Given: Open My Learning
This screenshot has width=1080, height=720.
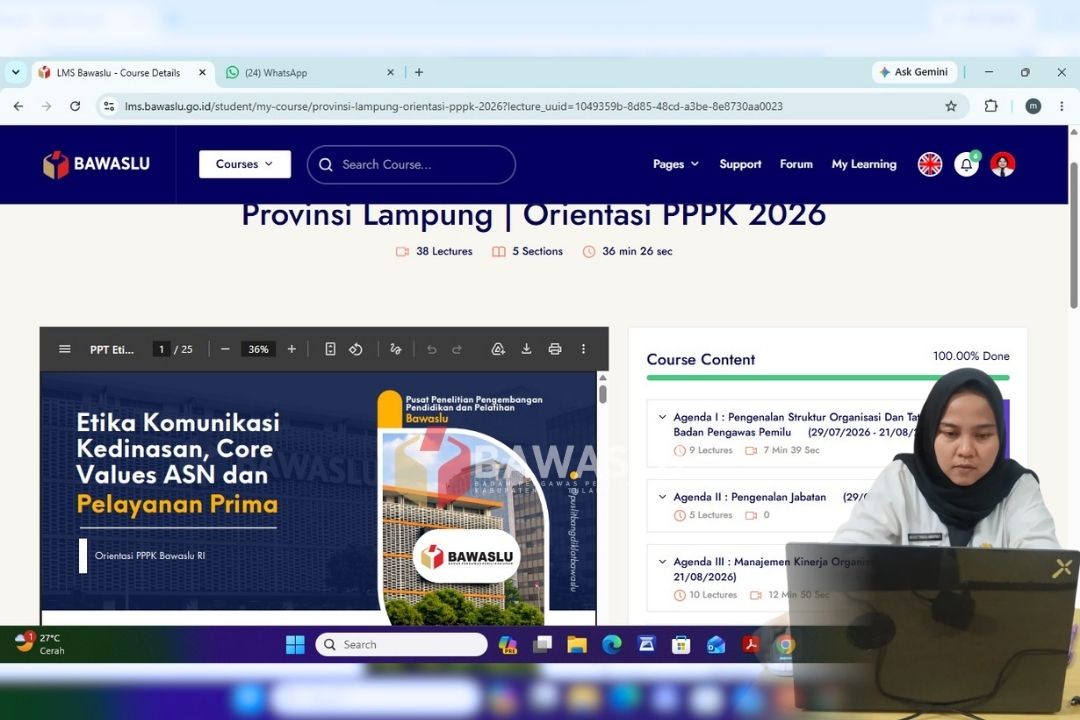Looking at the screenshot, I should click(x=864, y=164).
